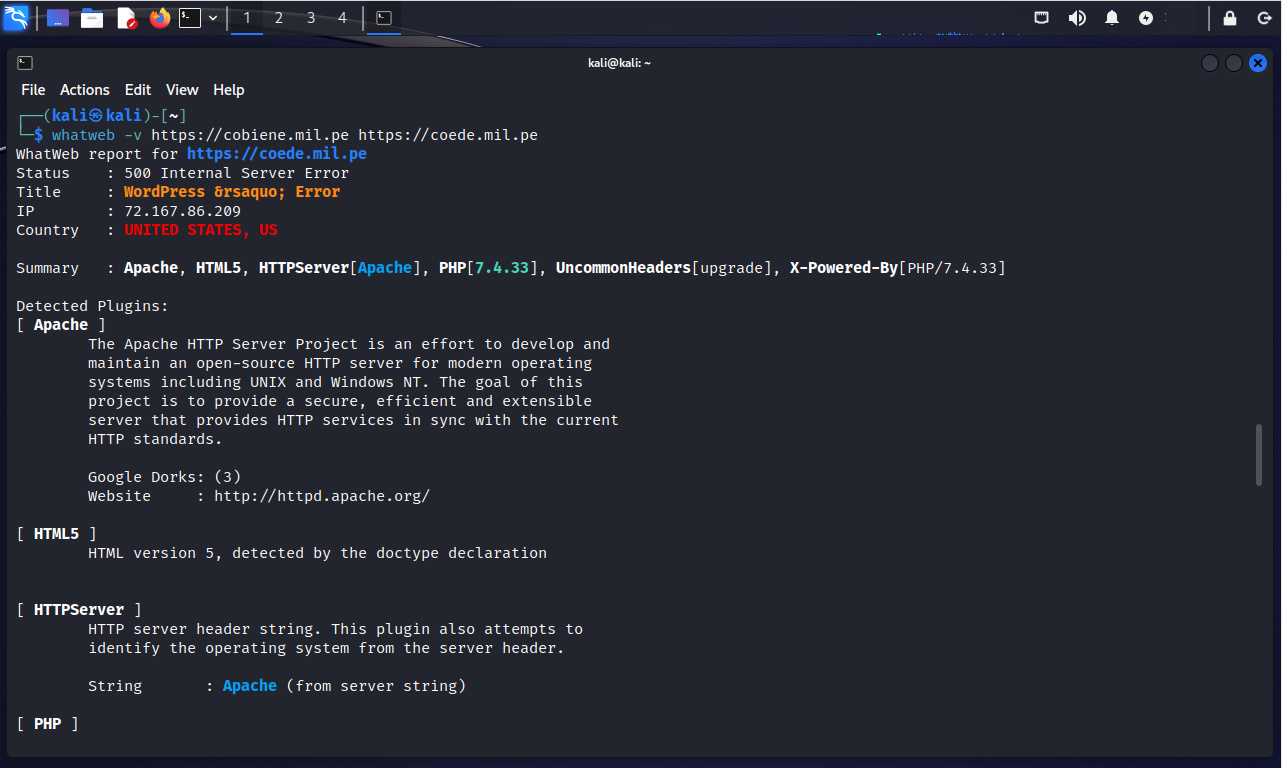The height and width of the screenshot is (768, 1282).
Task: Open the power manager lightning icon
Action: coord(1146,18)
